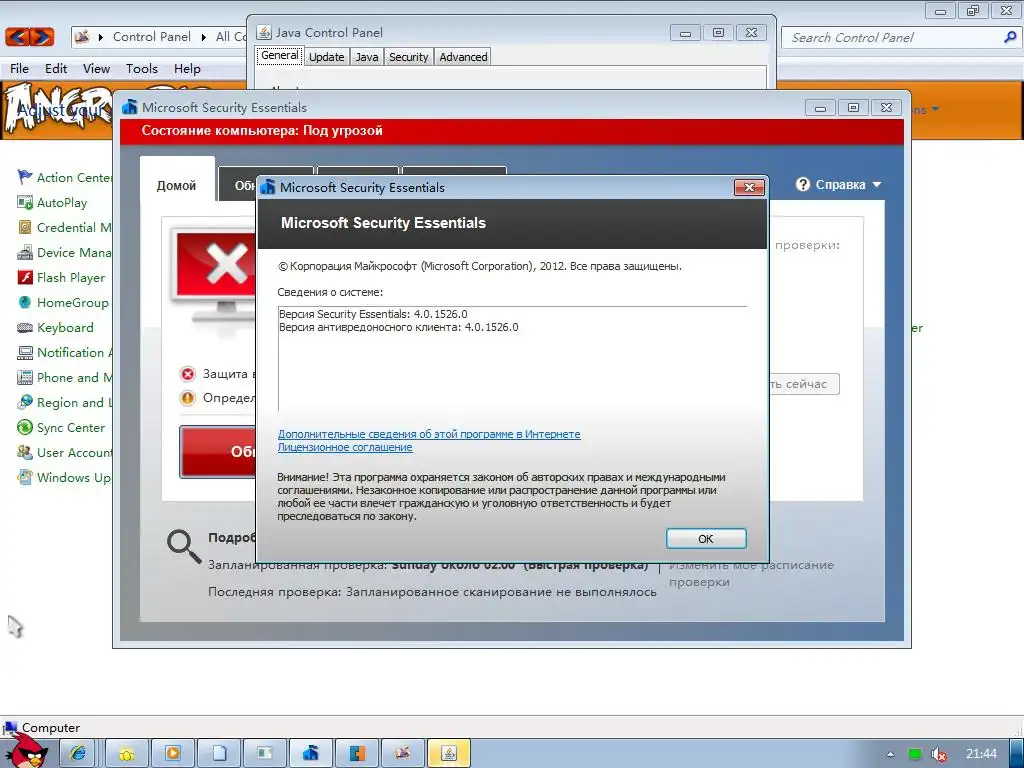
Task: Click the magnifier scan details icon
Action: 184,546
